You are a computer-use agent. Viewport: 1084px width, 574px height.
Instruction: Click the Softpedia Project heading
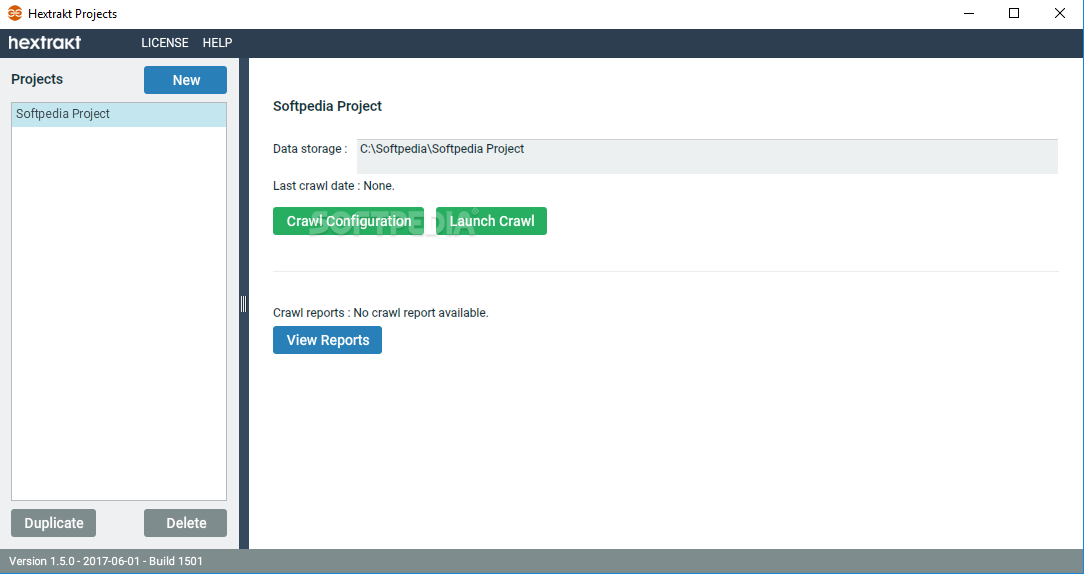(328, 107)
